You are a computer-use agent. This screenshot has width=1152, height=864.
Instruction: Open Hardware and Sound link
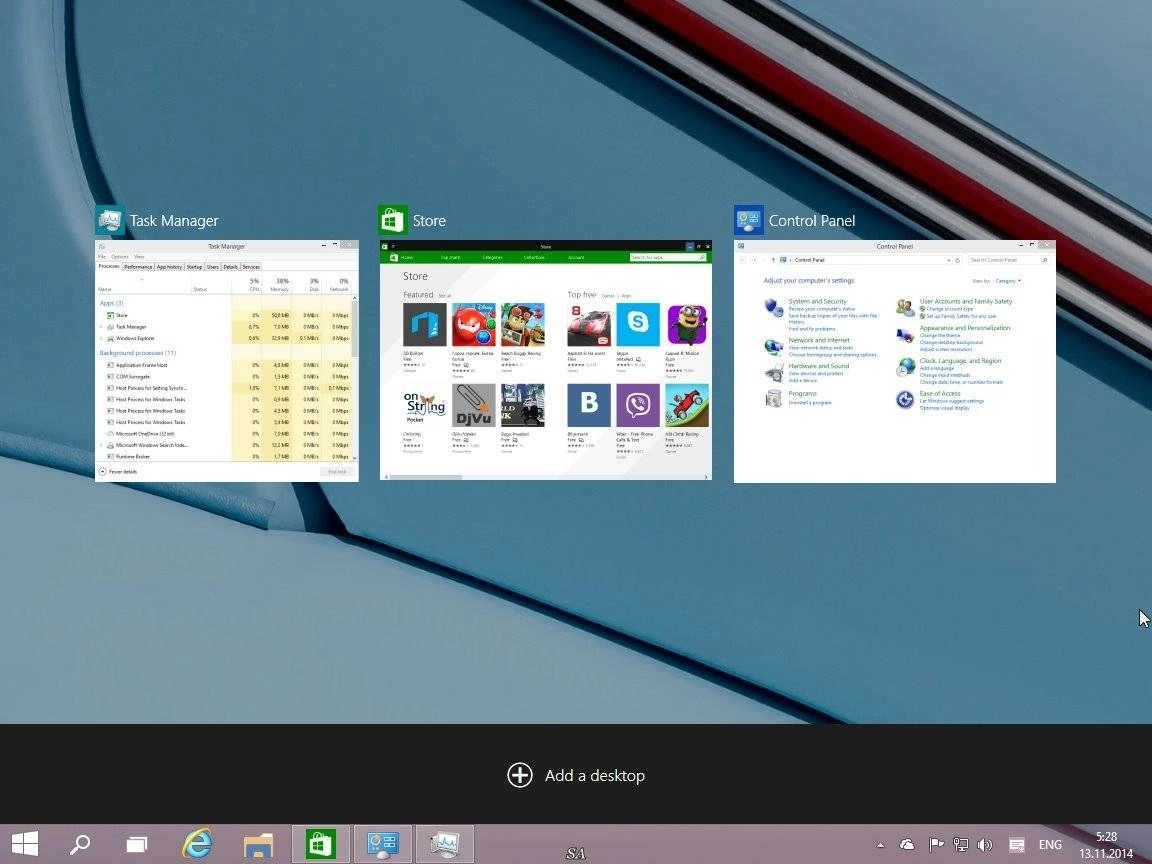click(x=818, y=366)
